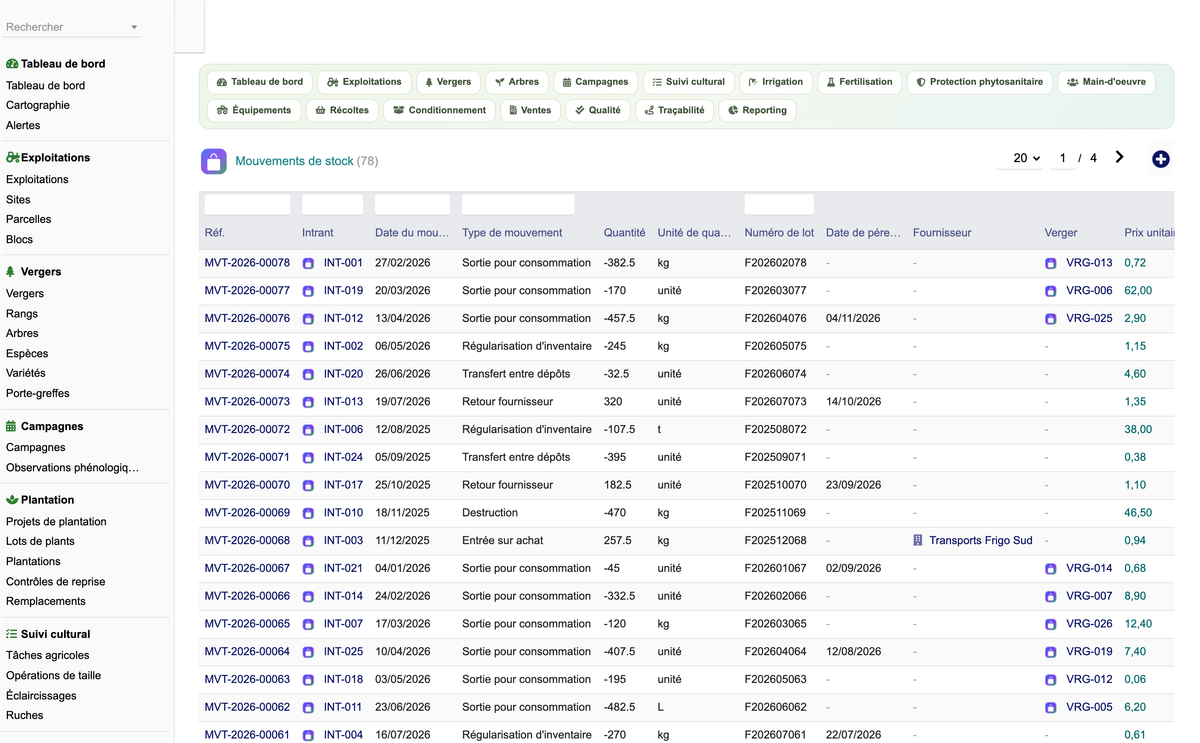Open the Arbres top tab
This screenshot has height=743, width=1200.
(x=517, y=82)
